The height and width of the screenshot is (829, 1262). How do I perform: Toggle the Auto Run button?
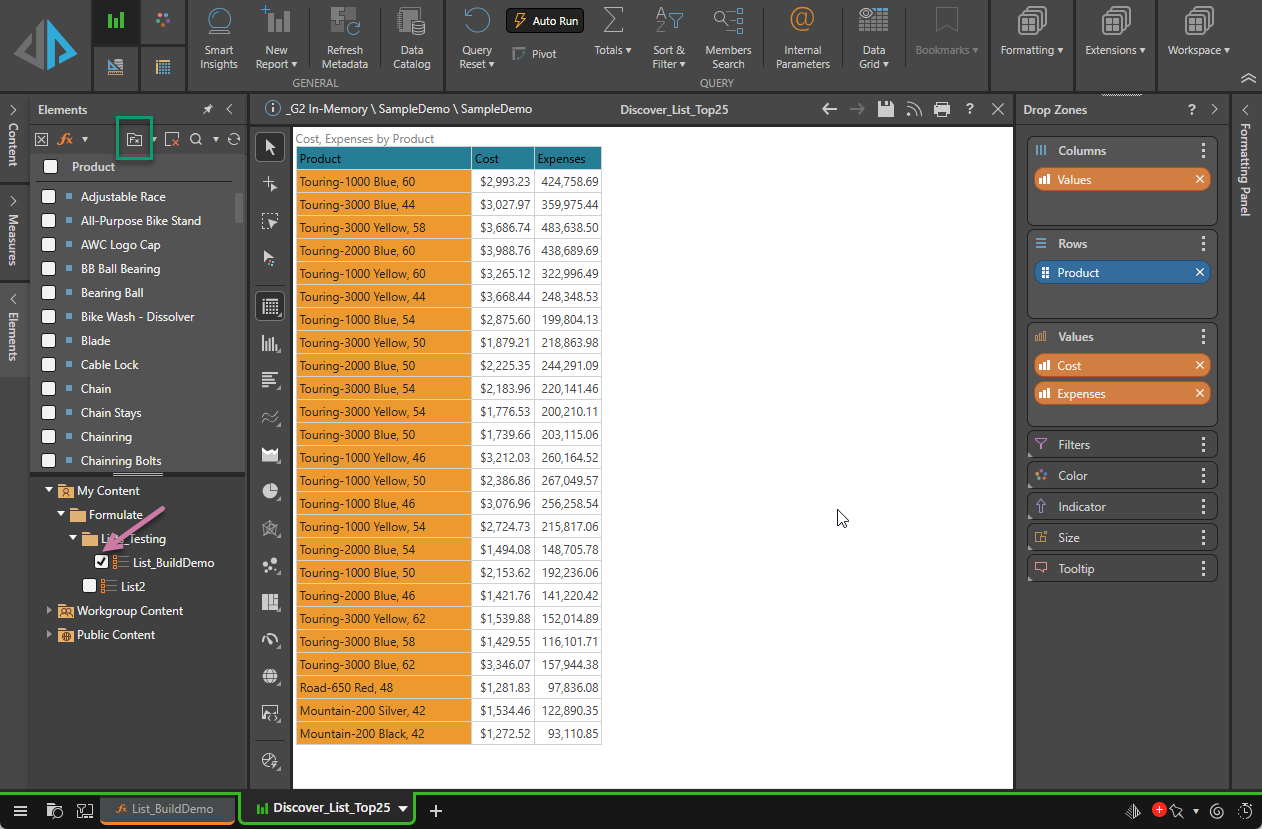[545, 21]
